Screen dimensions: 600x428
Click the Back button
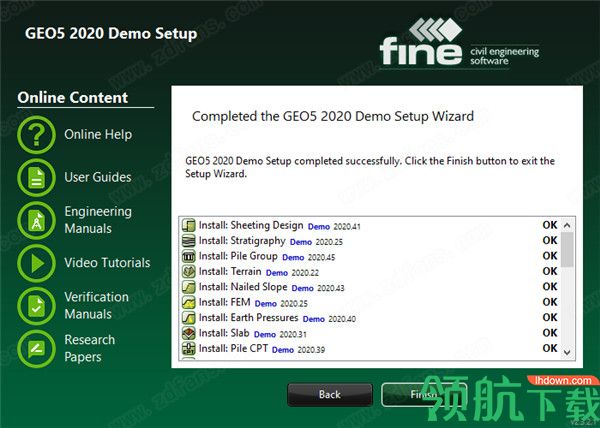point(330,394)
